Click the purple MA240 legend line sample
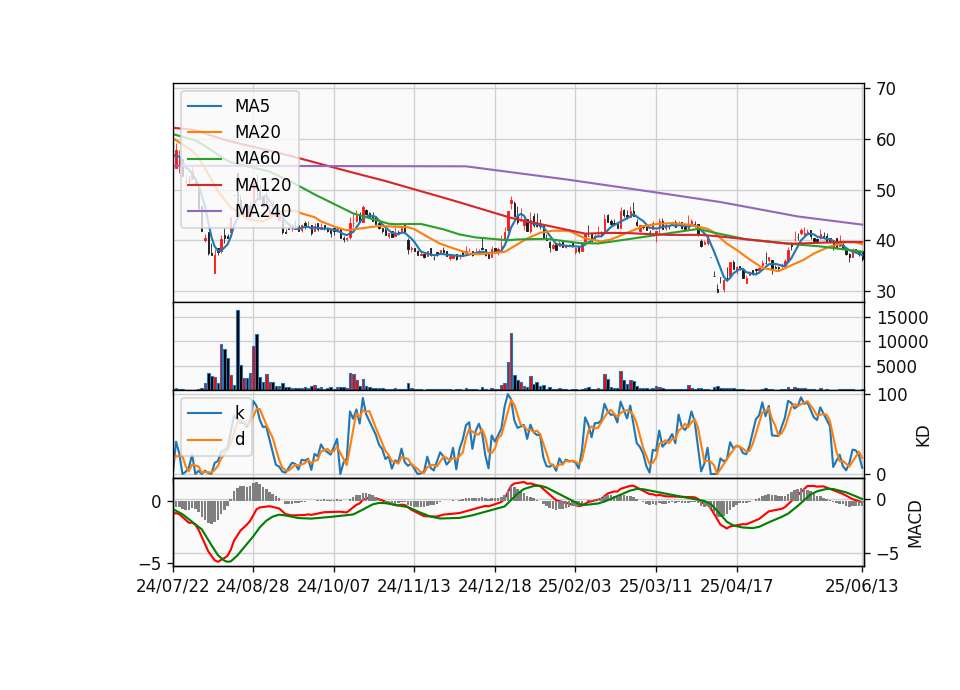The height and width of the screenshot is (690, 960). (204, 211)
